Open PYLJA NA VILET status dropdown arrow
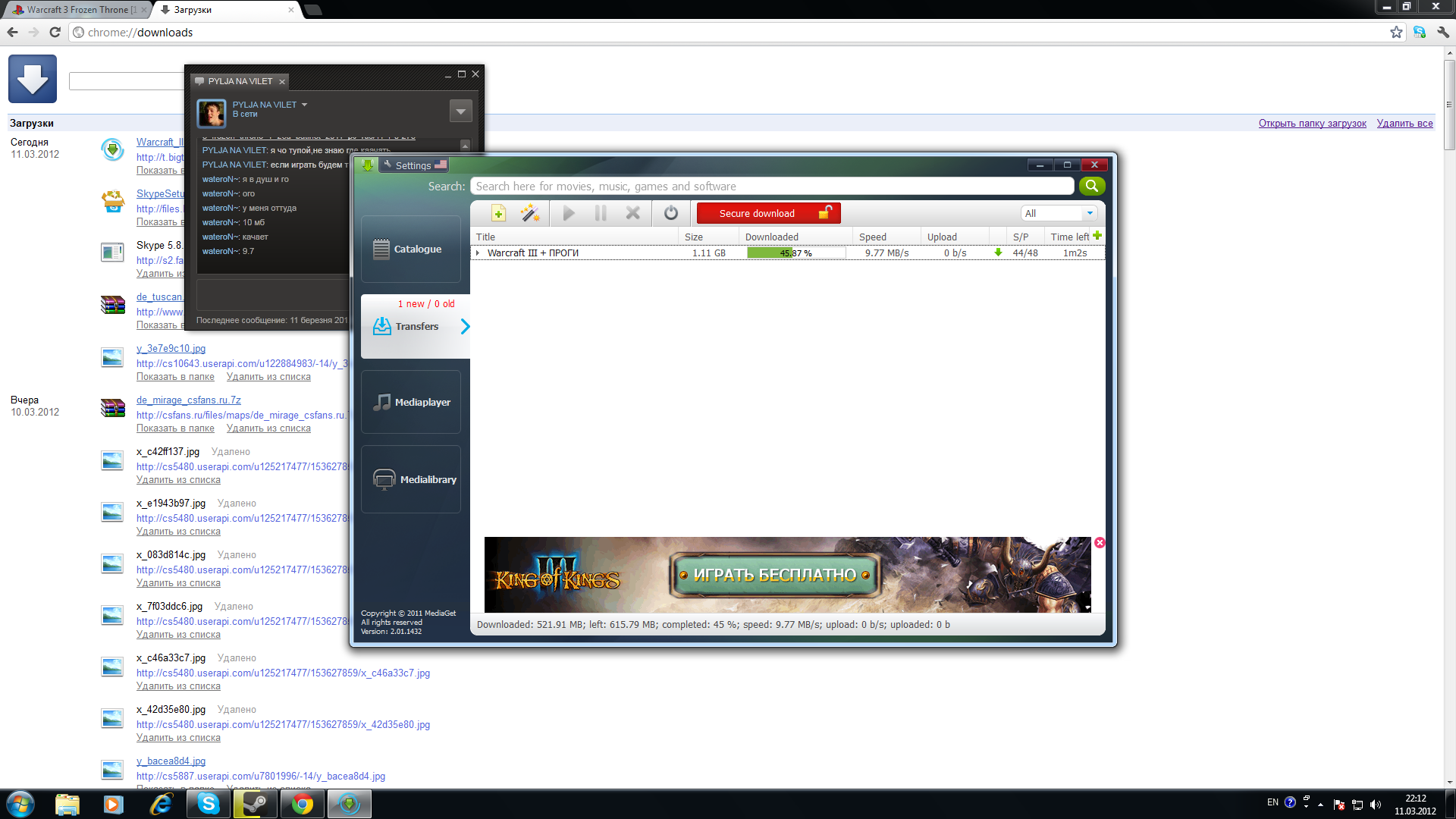 tap(304, 105)
